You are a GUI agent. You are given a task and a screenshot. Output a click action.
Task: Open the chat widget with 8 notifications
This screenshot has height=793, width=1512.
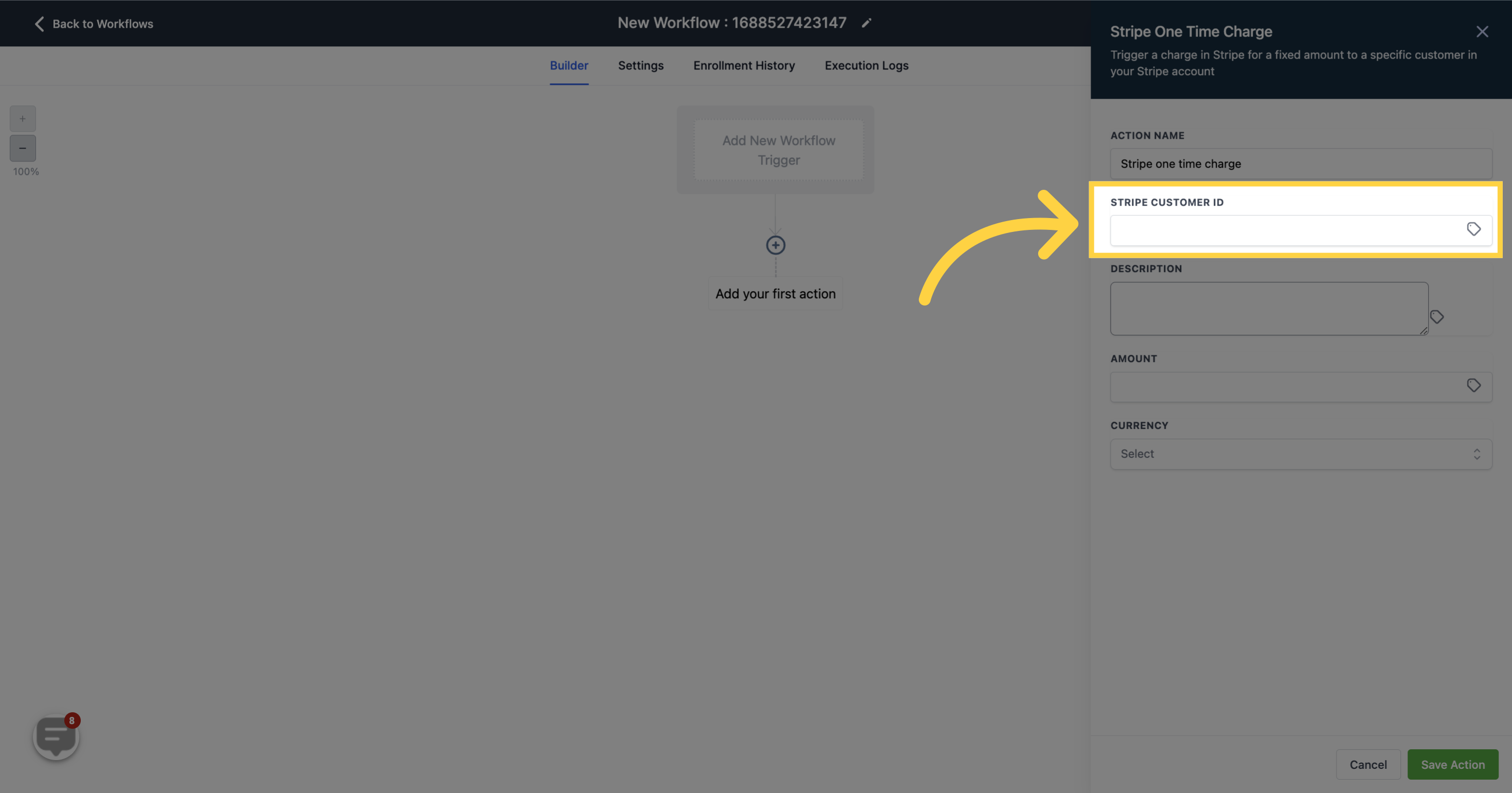[x=56, y=737]
